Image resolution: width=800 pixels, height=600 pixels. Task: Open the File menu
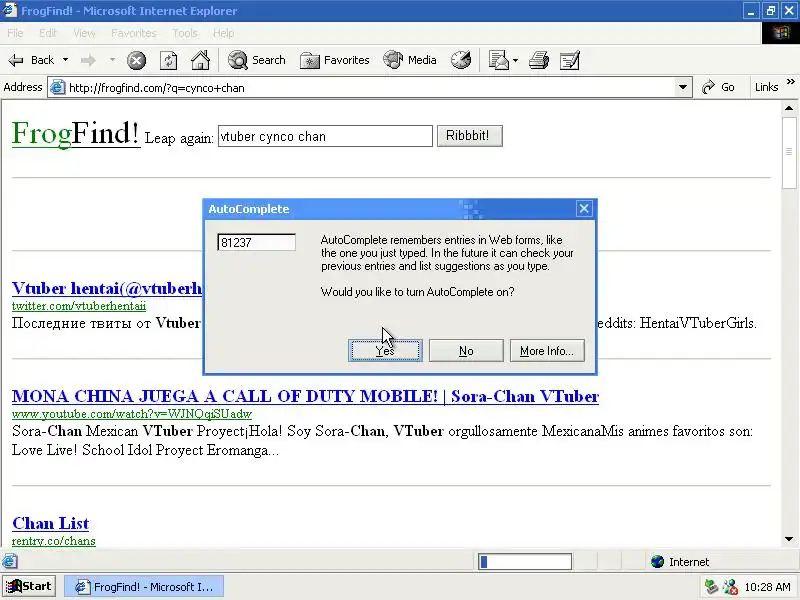click(x=15, y=33)
